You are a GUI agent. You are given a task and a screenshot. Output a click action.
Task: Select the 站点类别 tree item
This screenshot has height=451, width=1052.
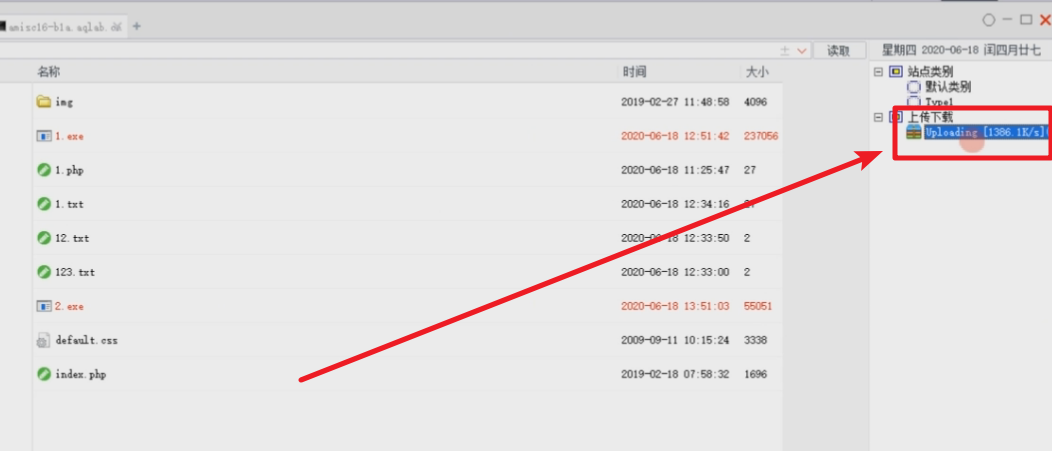[930, 71]
